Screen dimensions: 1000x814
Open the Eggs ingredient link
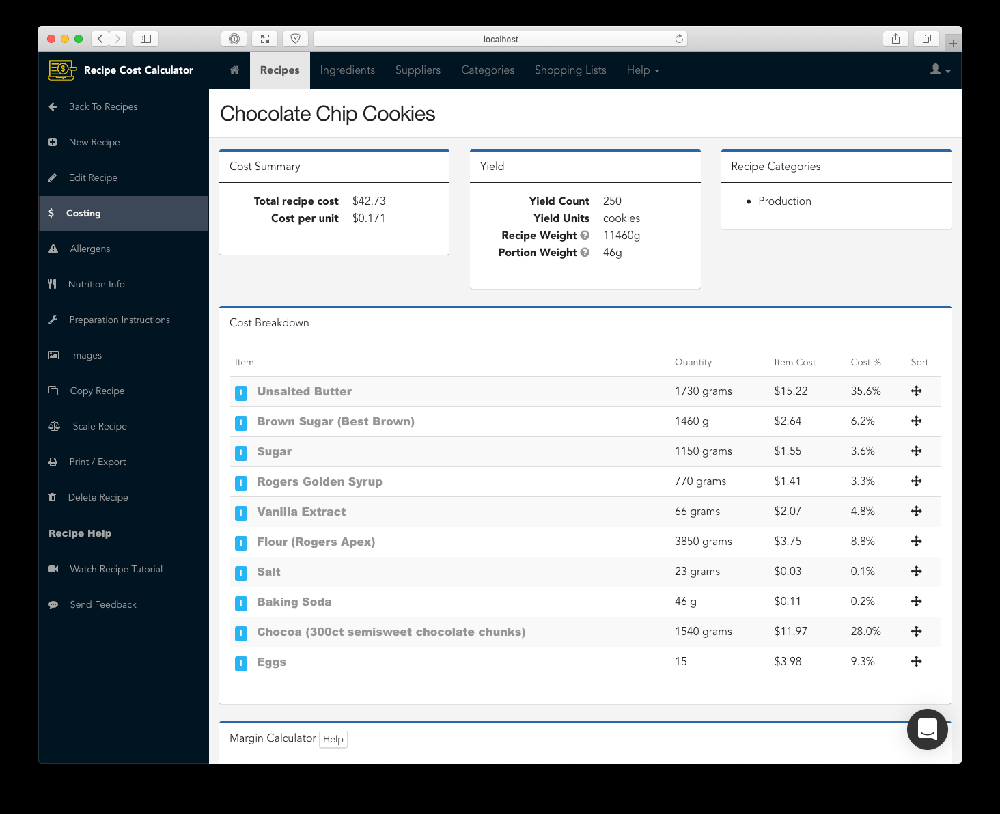click(x=272, y=662)
